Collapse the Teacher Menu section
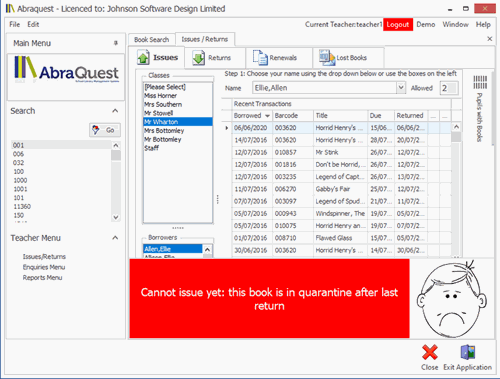This screenshot has height=379, width=500. coord(115,238)
